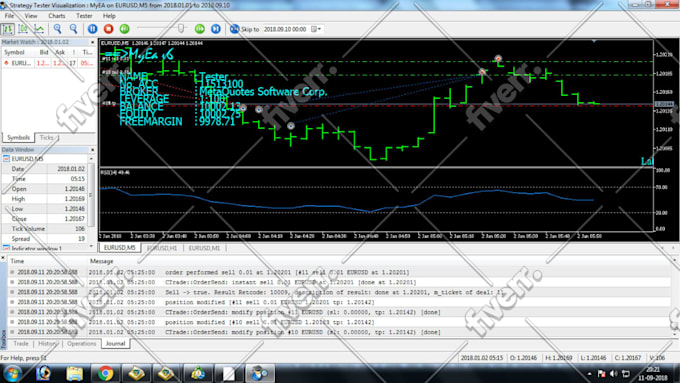Viewport: 680px width, 383px height.
Task: Click the volume icon in system tray
Action: point(614,373)
